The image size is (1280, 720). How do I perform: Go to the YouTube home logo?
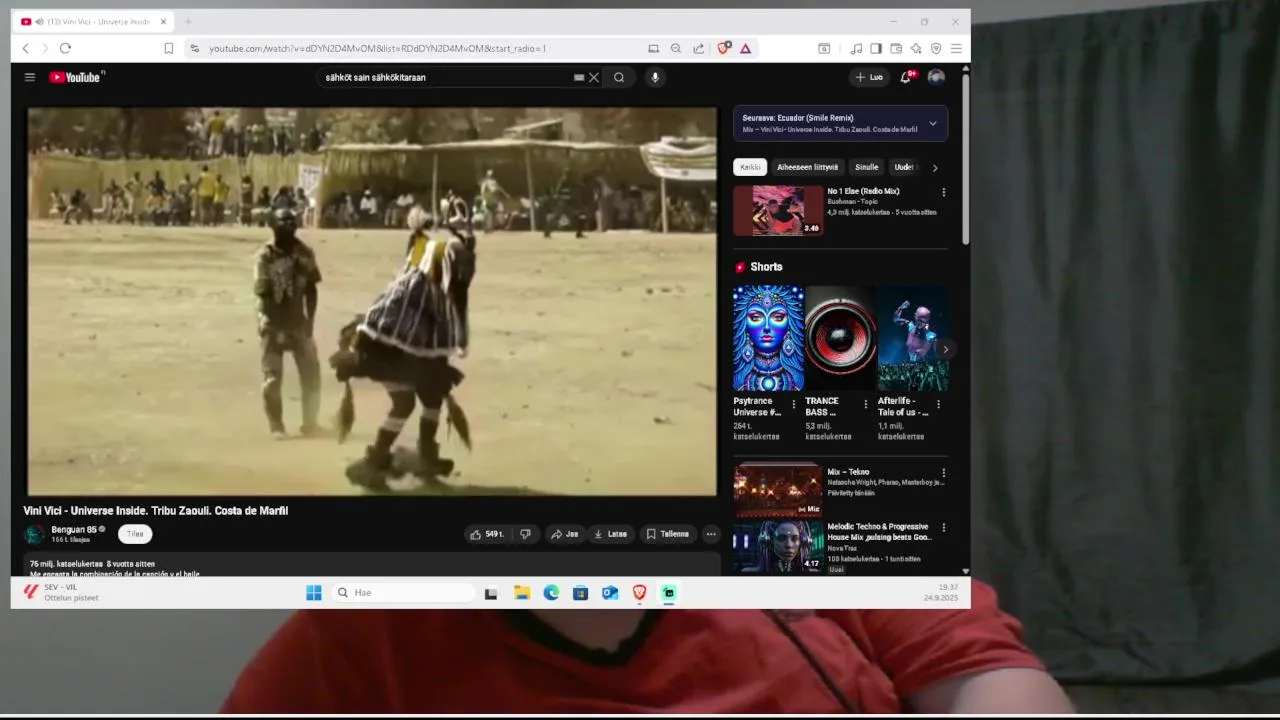pos(76,77)
